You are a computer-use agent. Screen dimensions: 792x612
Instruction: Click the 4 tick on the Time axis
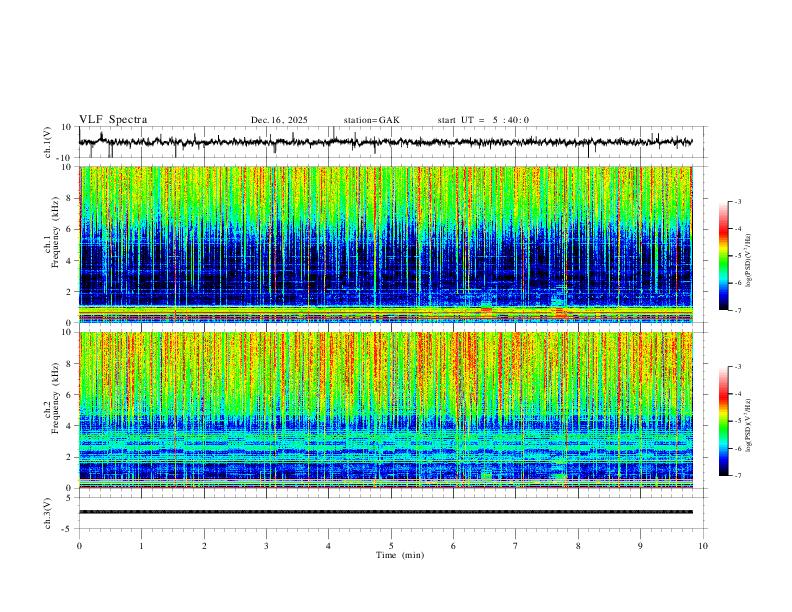[329, 546]
